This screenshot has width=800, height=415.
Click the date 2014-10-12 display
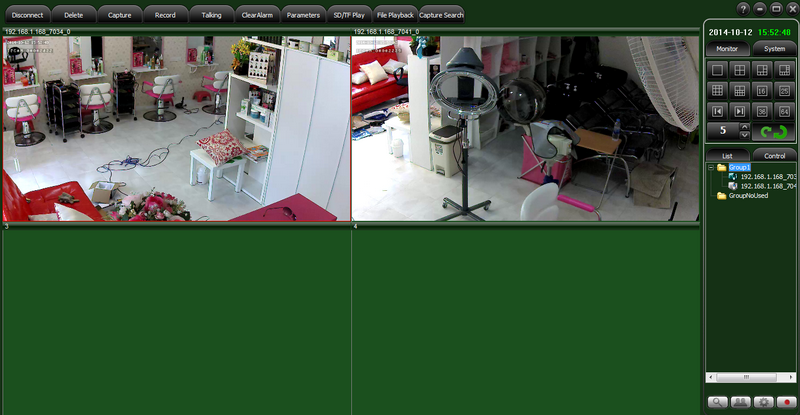[x=730, y=32]
